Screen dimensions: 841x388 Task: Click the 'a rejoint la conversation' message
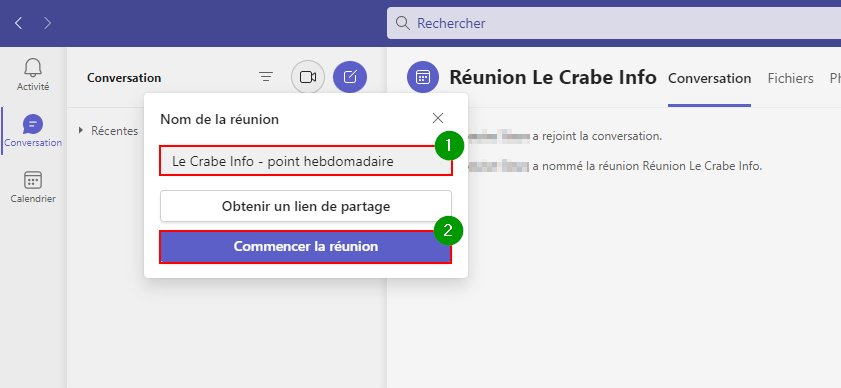click(597, 136)
